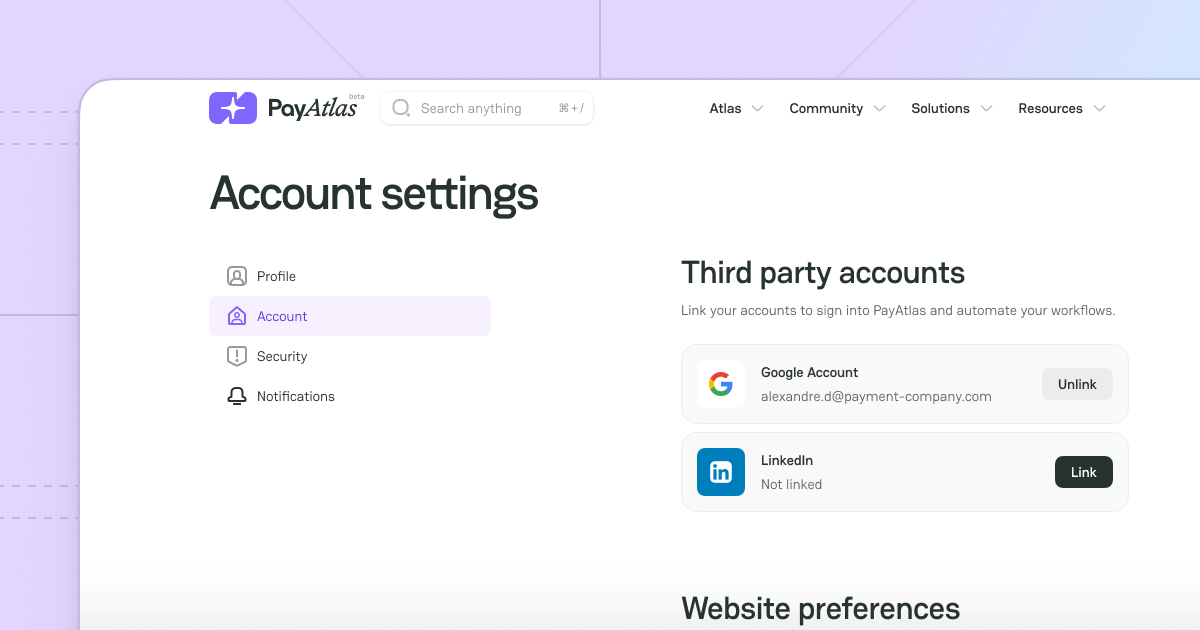Open the Community dropdown
Image resolution: width=1200 pixels, height=630 pixels.
[x=880, y=108]
